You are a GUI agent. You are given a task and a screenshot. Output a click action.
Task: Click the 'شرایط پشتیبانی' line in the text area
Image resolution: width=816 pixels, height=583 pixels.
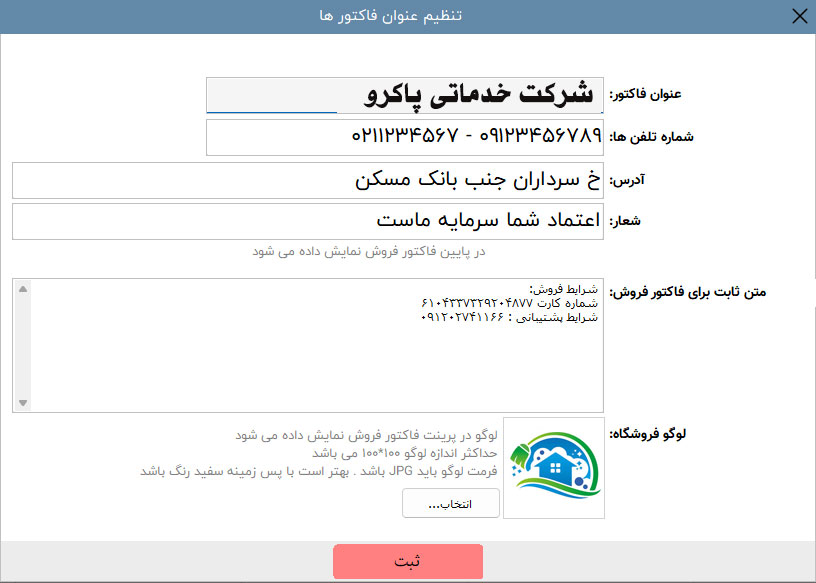(x=509, y=317)
